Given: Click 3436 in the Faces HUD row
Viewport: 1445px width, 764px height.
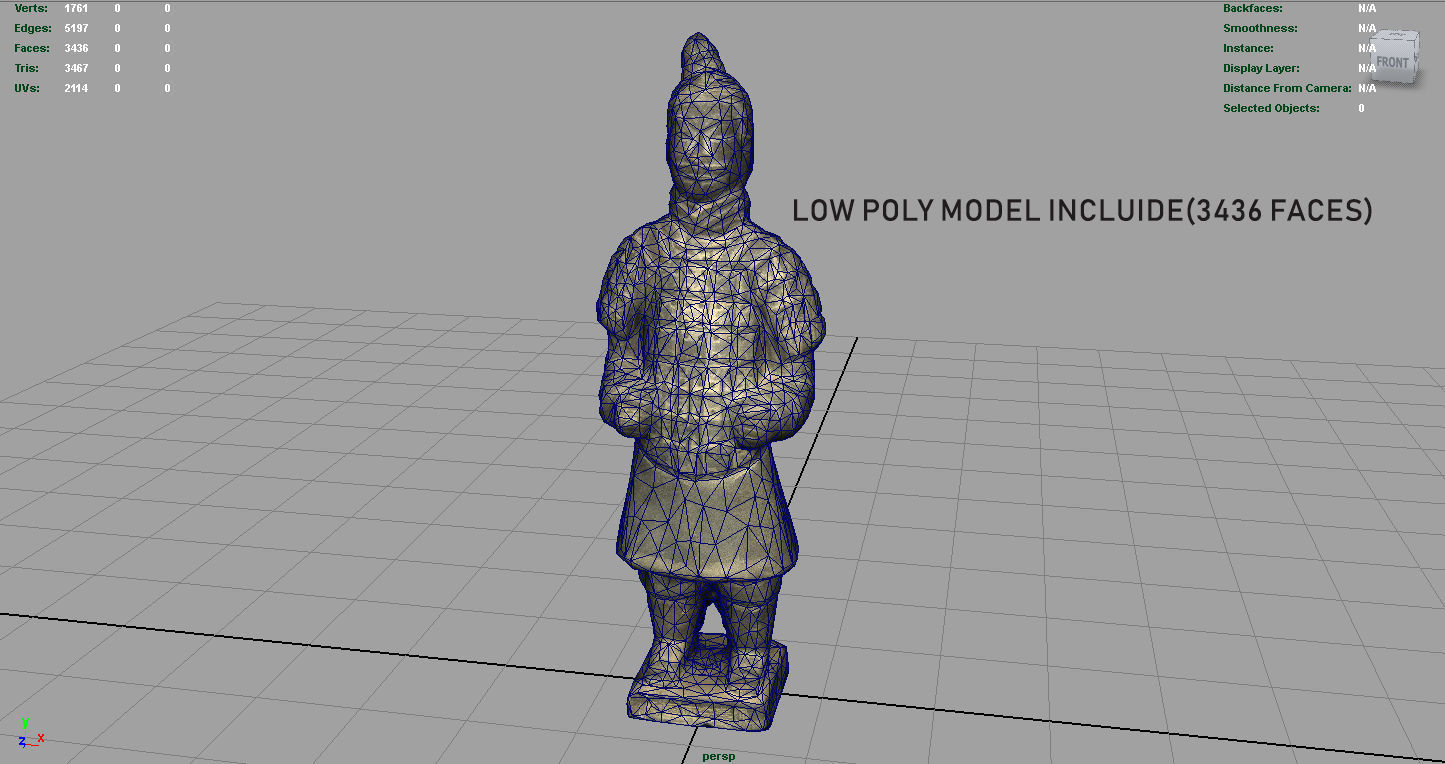Looking at the screenshot, I should (x=76, y=48).
